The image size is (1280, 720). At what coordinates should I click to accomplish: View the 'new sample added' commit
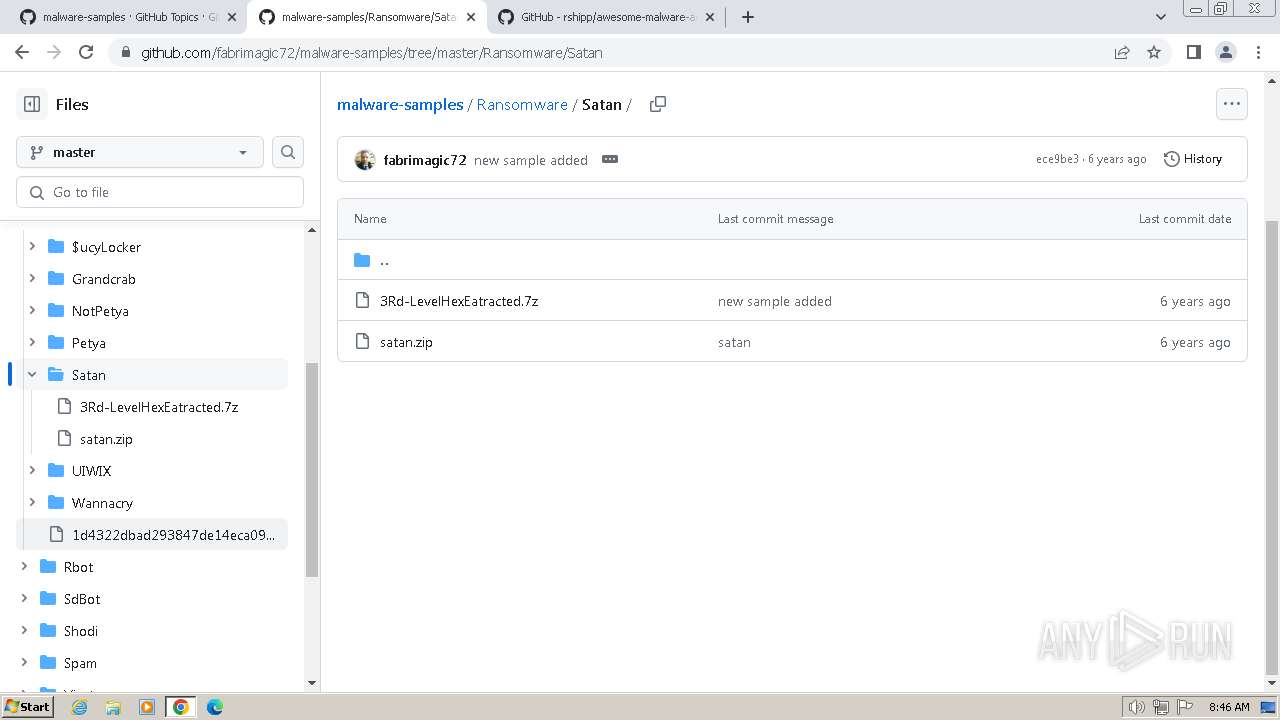coord(531,160)
